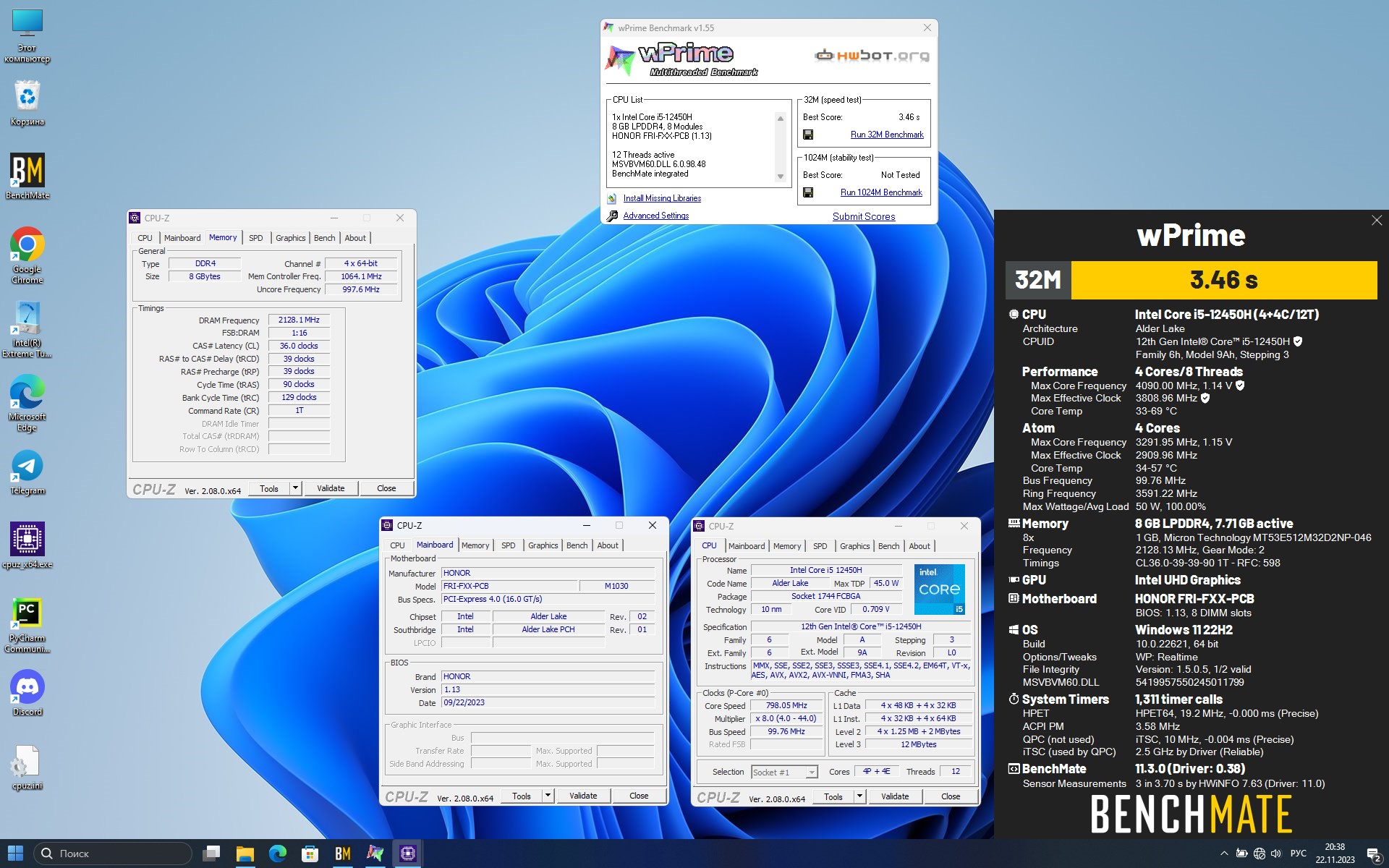Close the BenchMate wPrime result panel

[1377, 221]
